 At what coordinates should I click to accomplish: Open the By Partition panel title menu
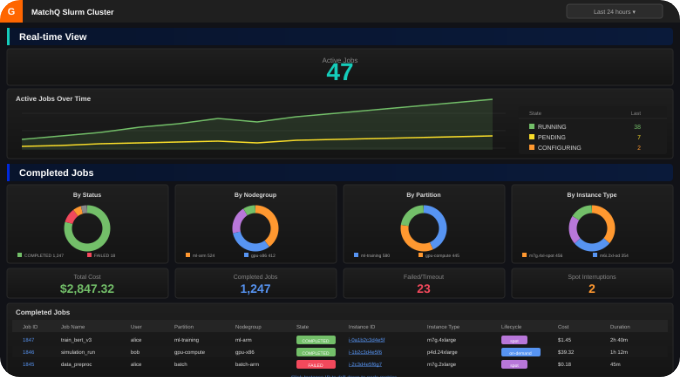tap(423, 195)
